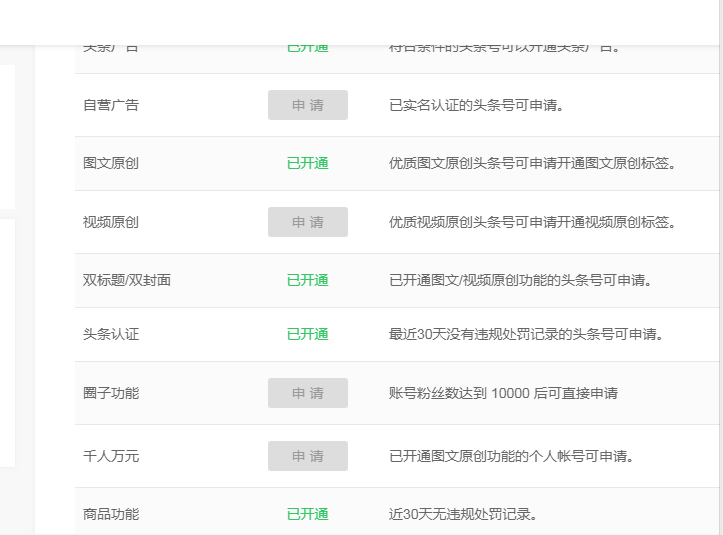Screen dimensions: 723x535
Task: Click 已开通 status in 图文原创 row
Action: pyautogui.click(x=308, y=163)
